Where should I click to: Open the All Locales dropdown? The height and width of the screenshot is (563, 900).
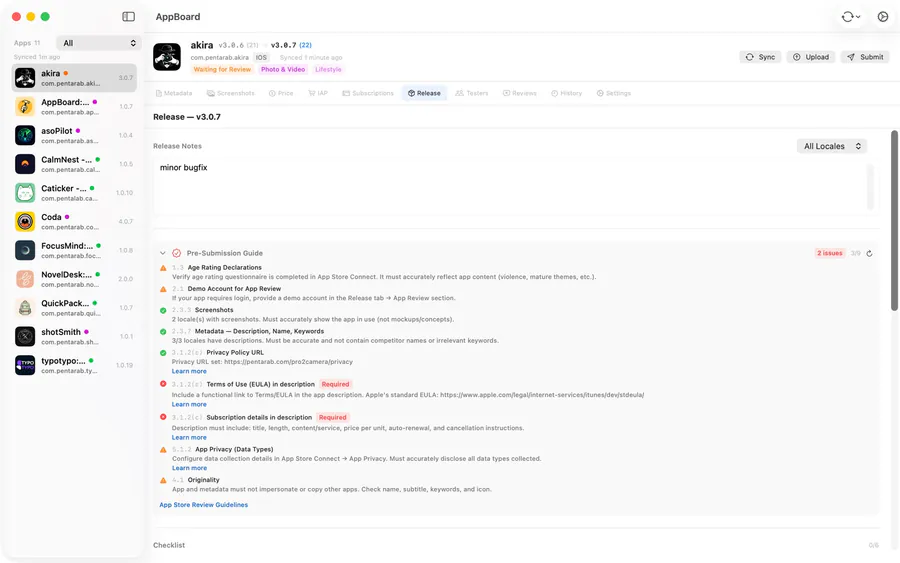tap(832, 146)
